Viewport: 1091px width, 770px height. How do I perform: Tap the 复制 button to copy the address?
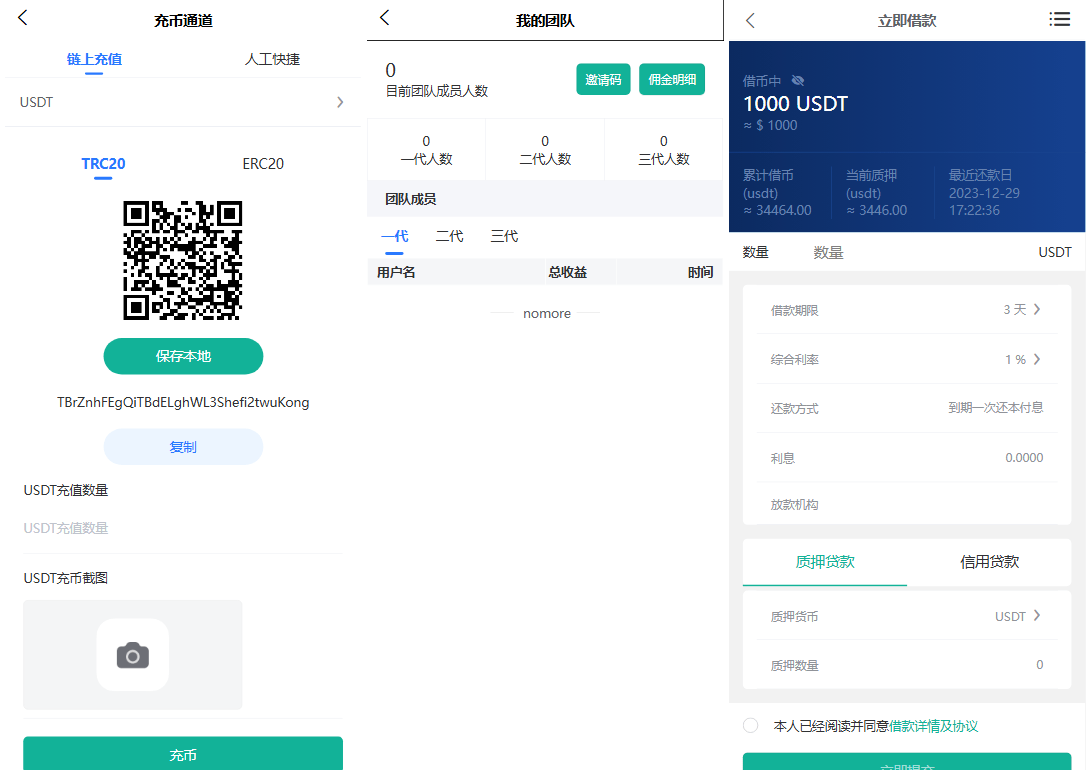pos(183,446)
